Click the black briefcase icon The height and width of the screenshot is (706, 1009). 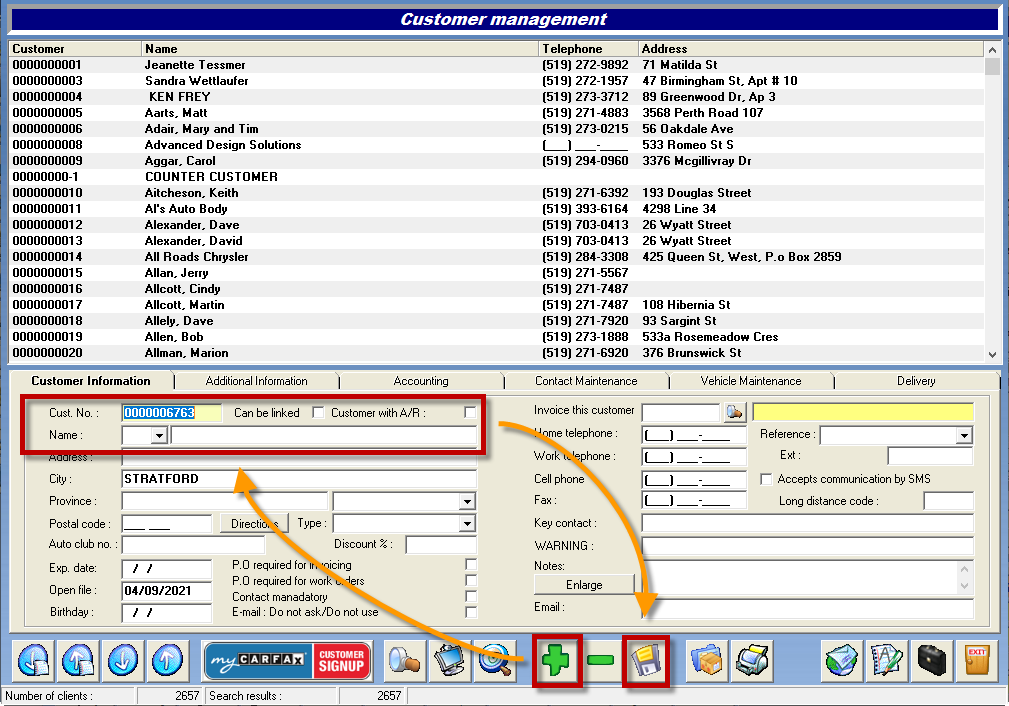pyautogui.click(x=932, y=660)
